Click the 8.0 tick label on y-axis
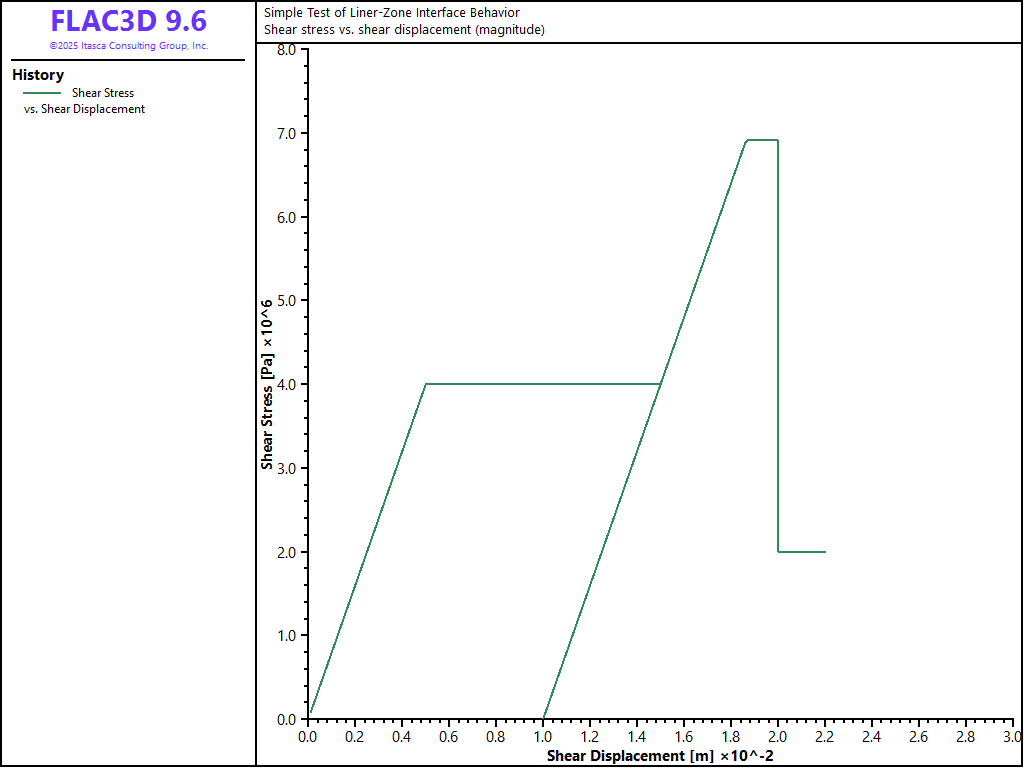 click(286, 50)
